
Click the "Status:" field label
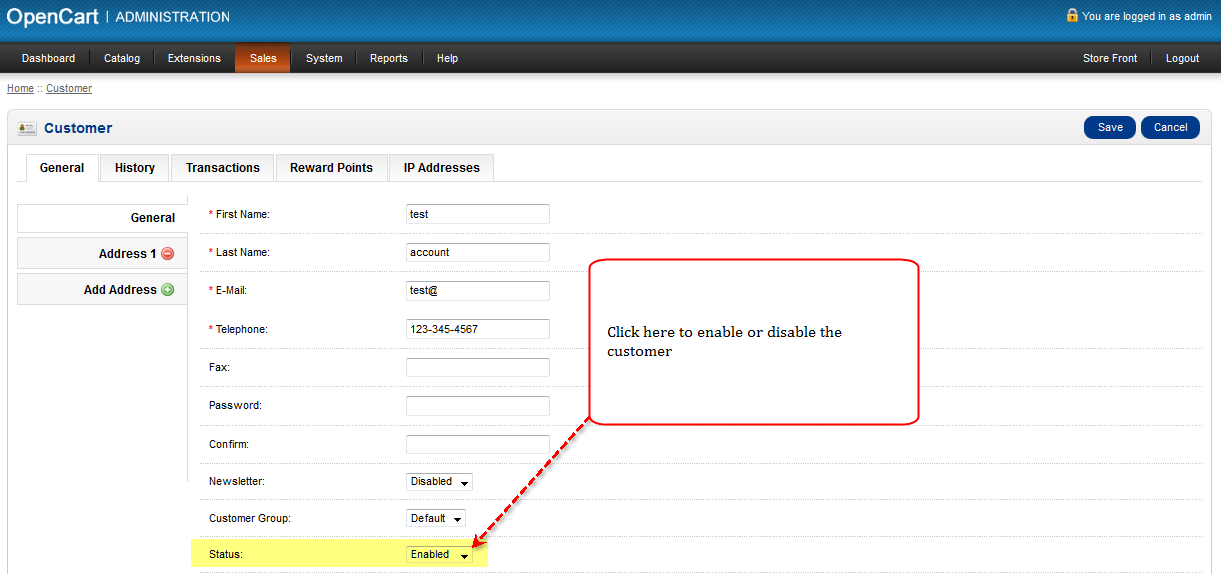click(226, 554)
